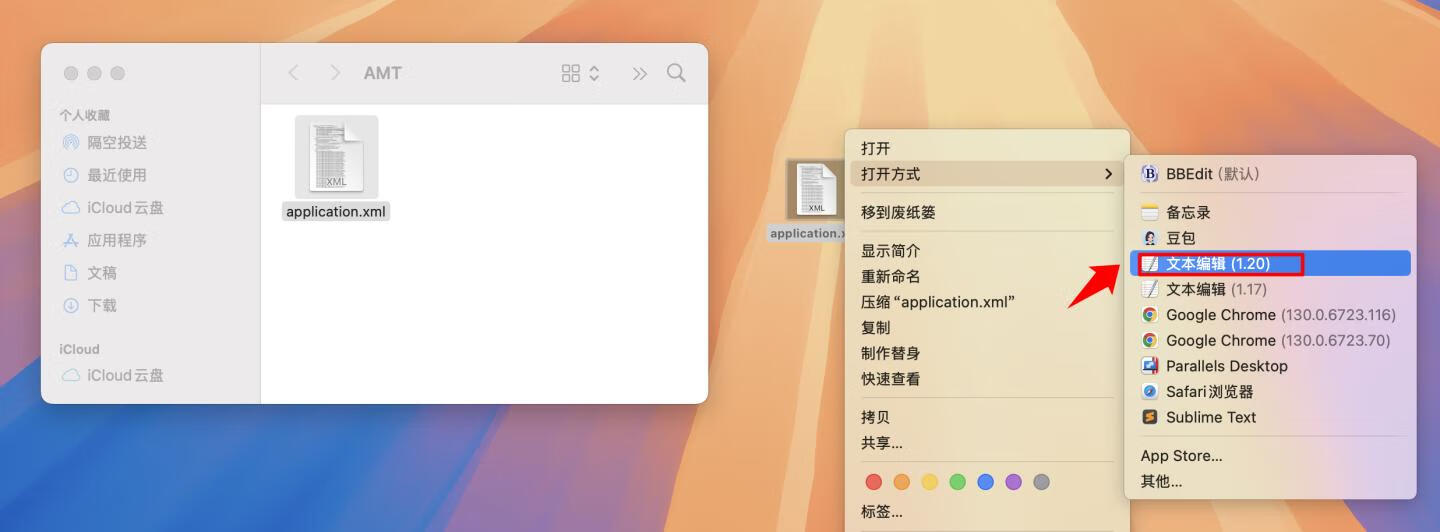Click 重新命名 in context menu

[x=890, y=276]
